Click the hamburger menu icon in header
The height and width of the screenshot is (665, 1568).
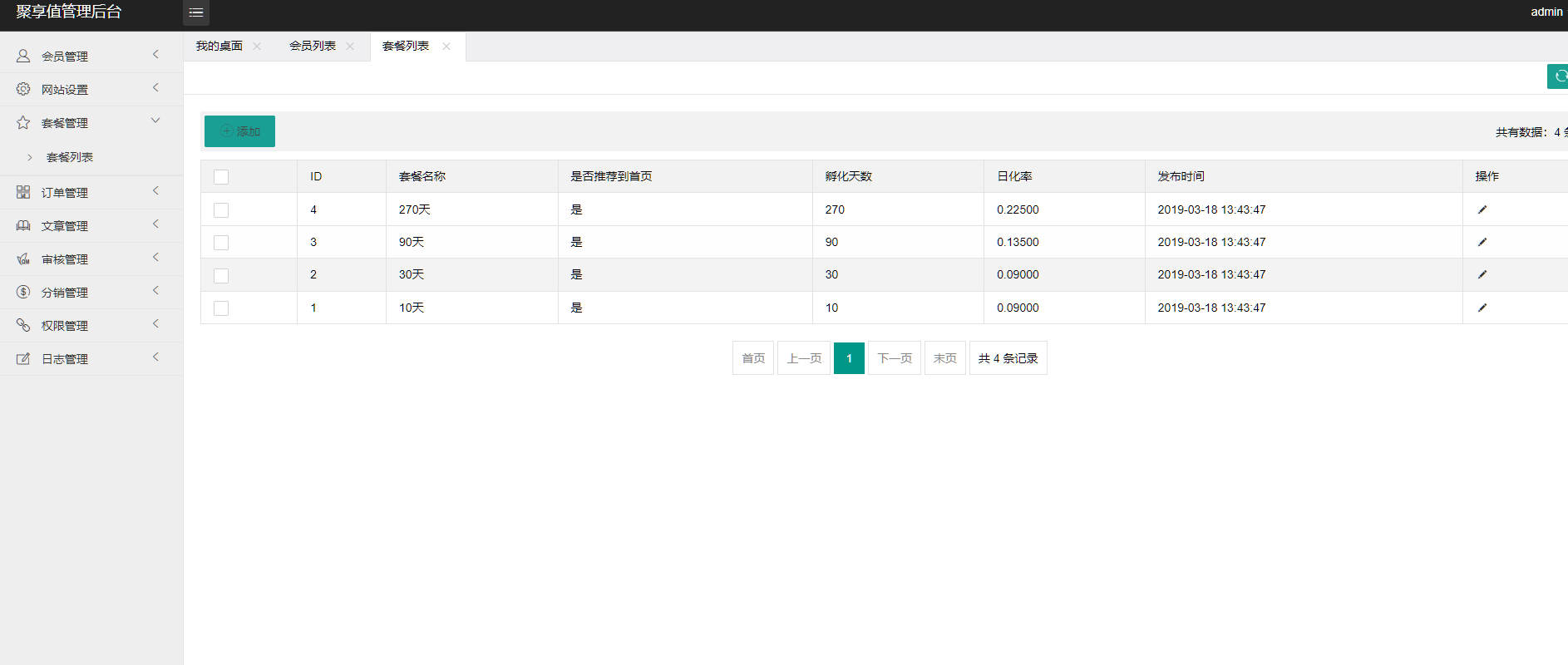pos(196,12)
